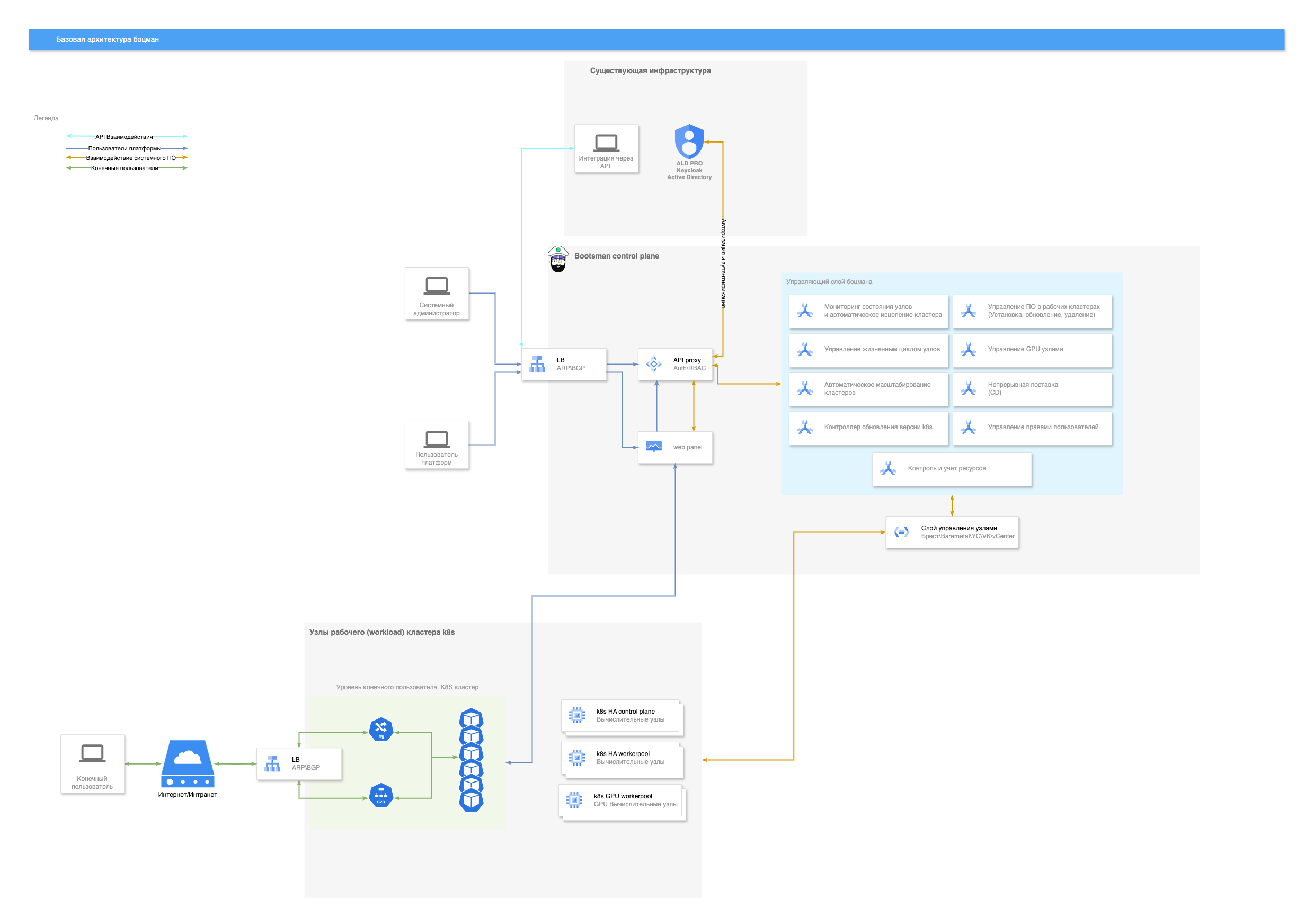Screen dimensions: 1314x924
Task: Click the Управление GPU узлами block
Action: pyautogui.click(x=1032, y=350)
